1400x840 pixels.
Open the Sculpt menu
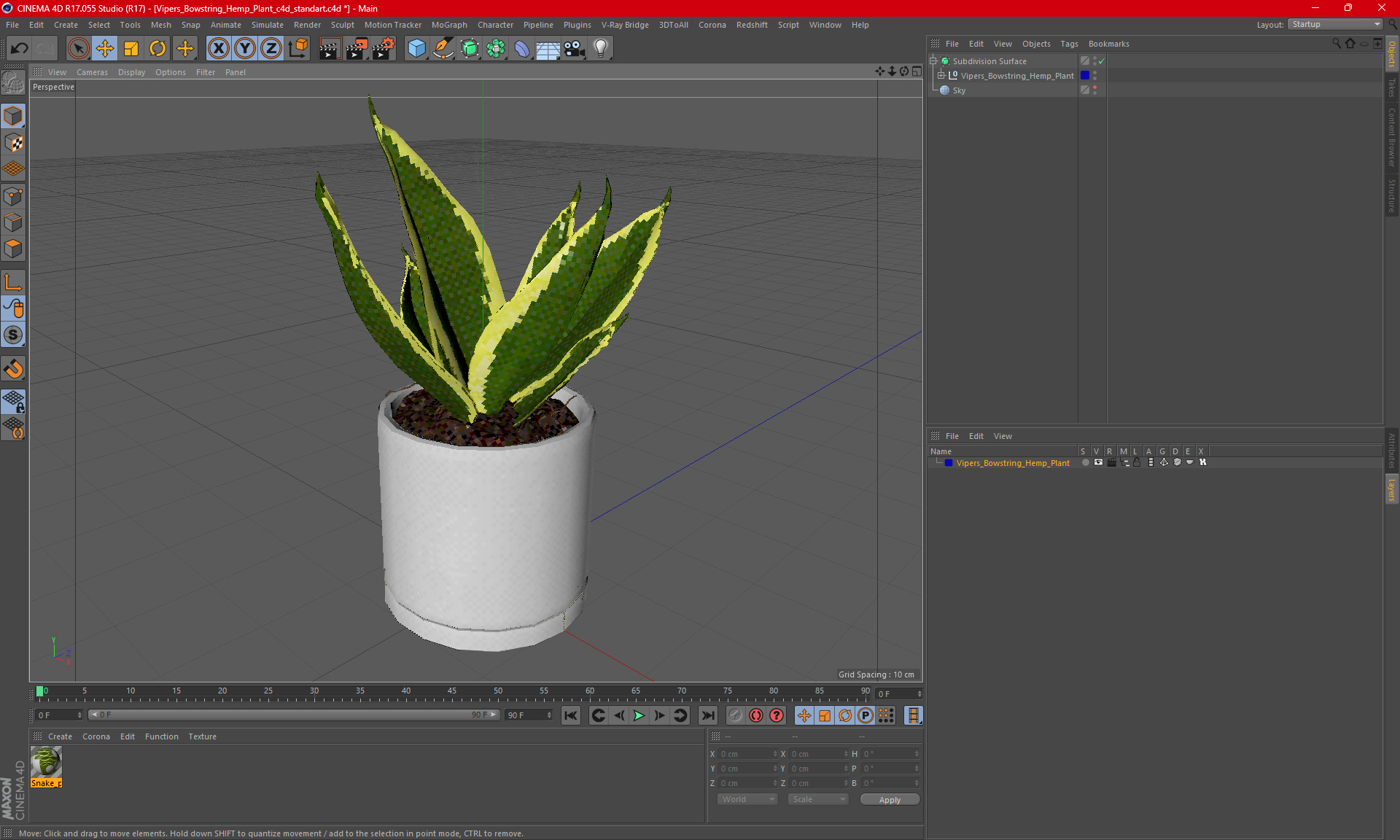[x=342, y=25]
